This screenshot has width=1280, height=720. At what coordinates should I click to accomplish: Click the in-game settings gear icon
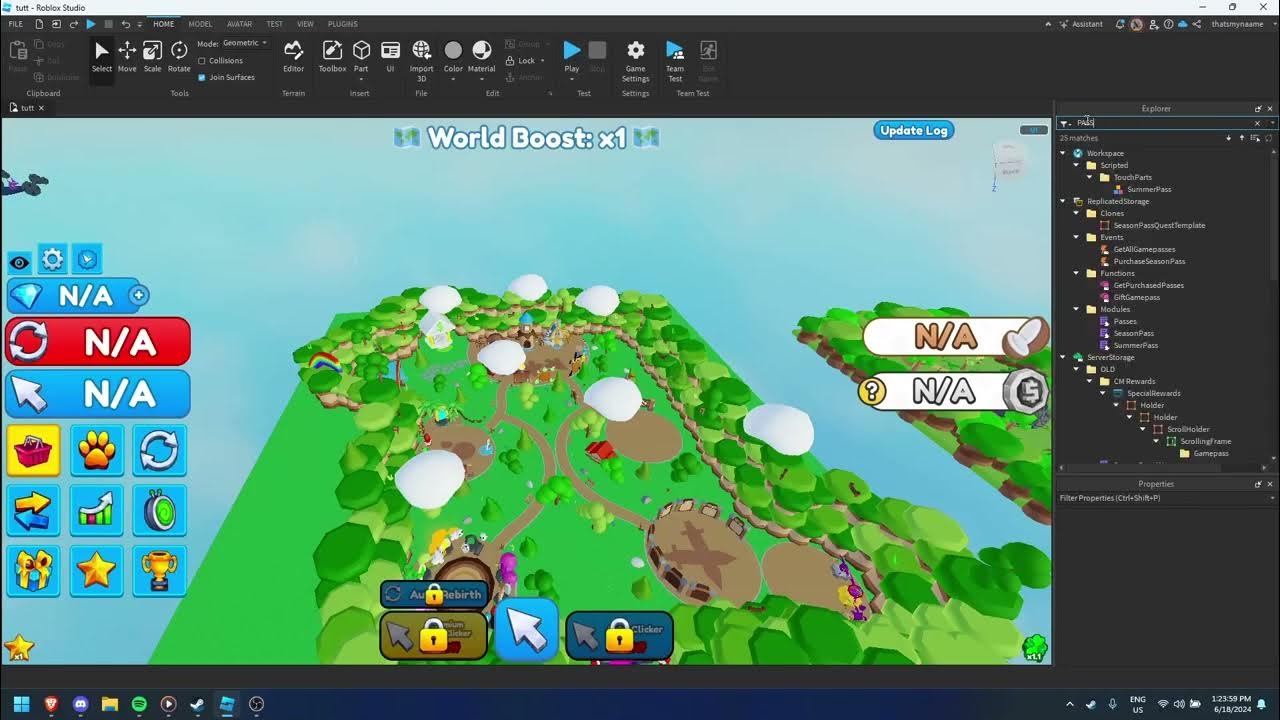(x=52, y=260)
